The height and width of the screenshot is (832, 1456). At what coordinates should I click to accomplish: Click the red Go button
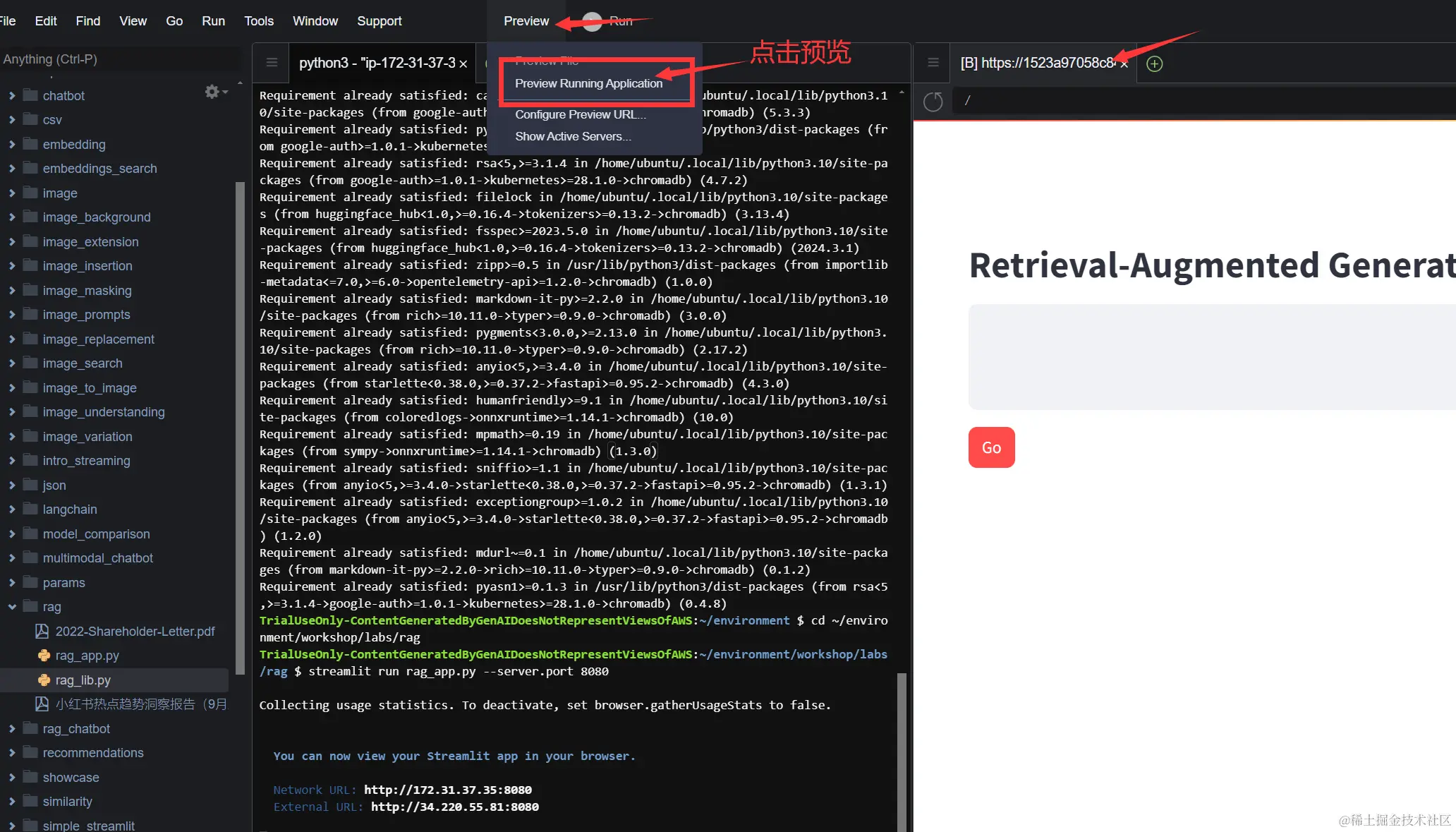tap(991, 447)
